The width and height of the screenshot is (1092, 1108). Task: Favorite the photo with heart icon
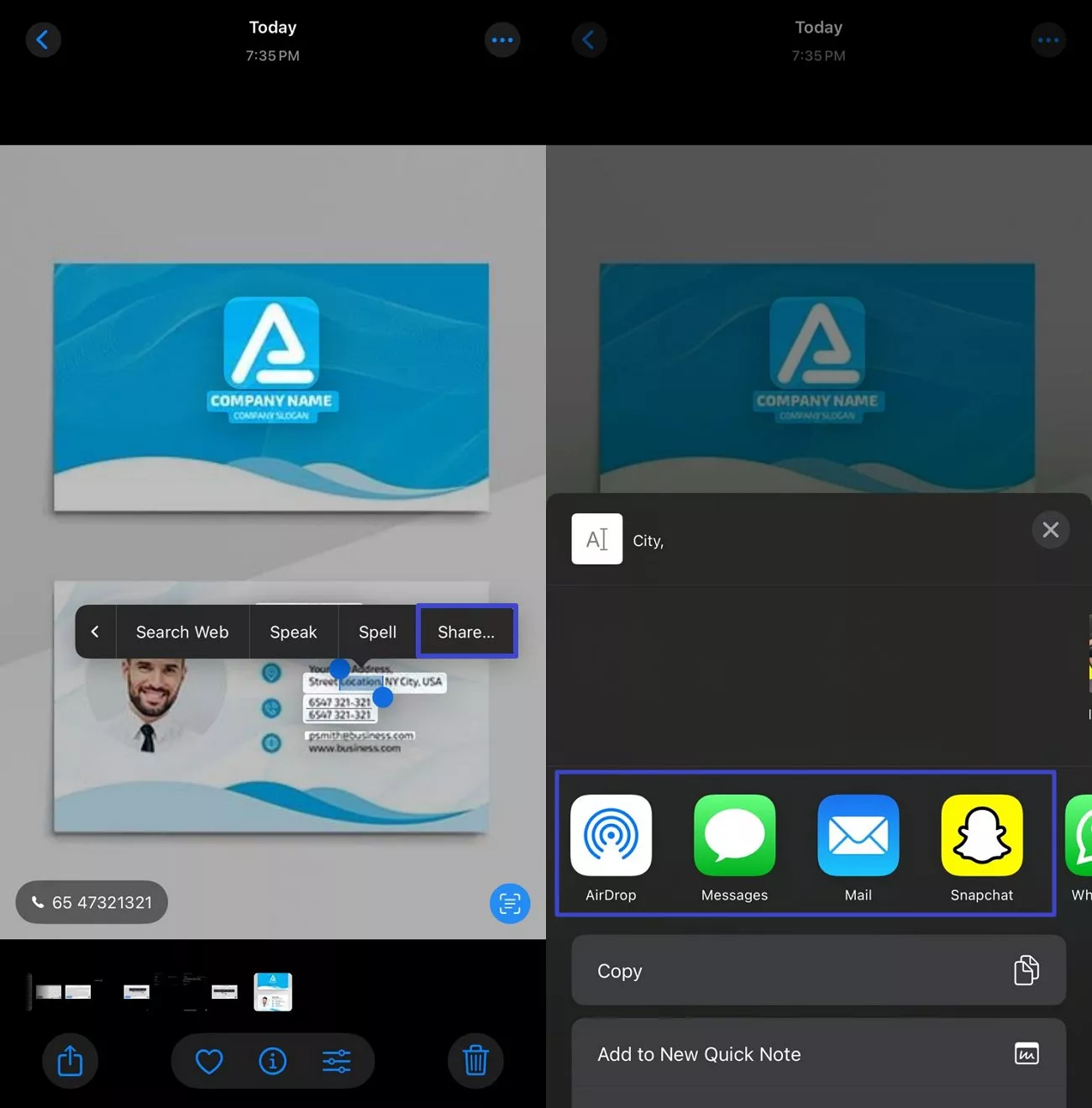(x=209, y=1061)
